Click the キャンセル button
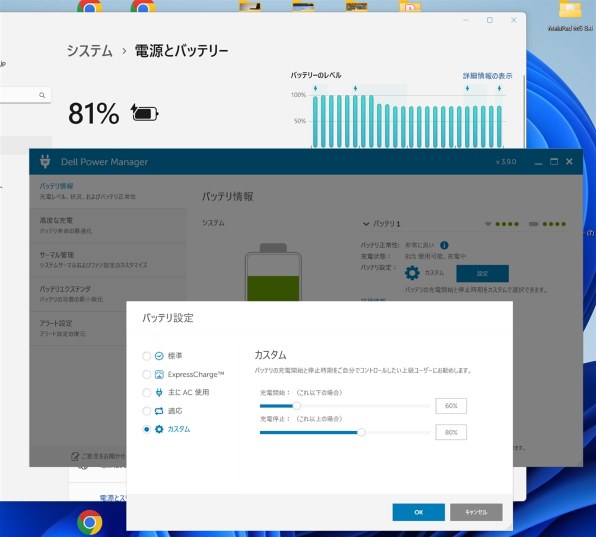The image size is (596, 537). pos(476,512)
